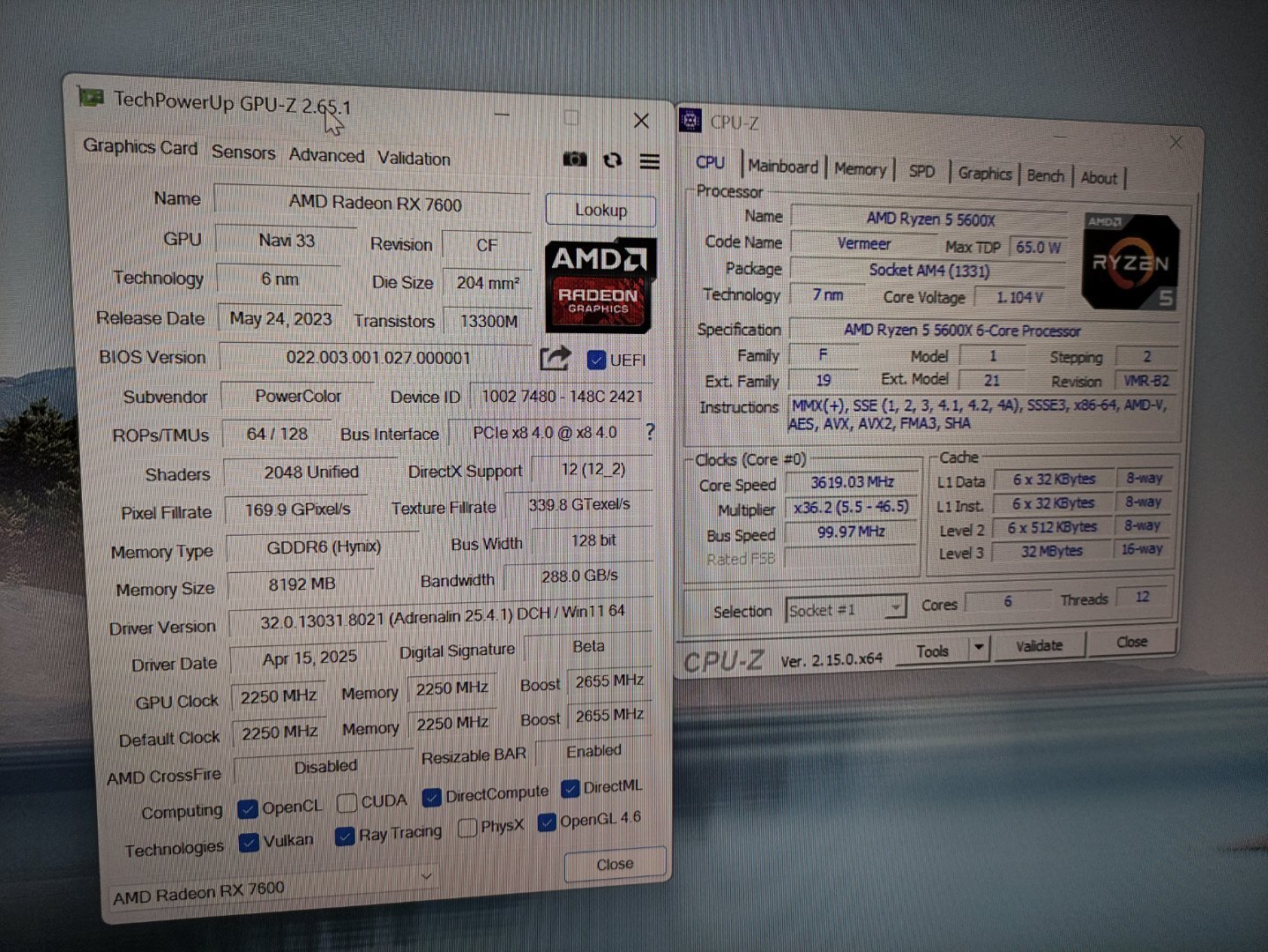Screen dimensions: 1268x952
Task: Click the AMD CrossFire Disabled field
Action: (324, 768)
